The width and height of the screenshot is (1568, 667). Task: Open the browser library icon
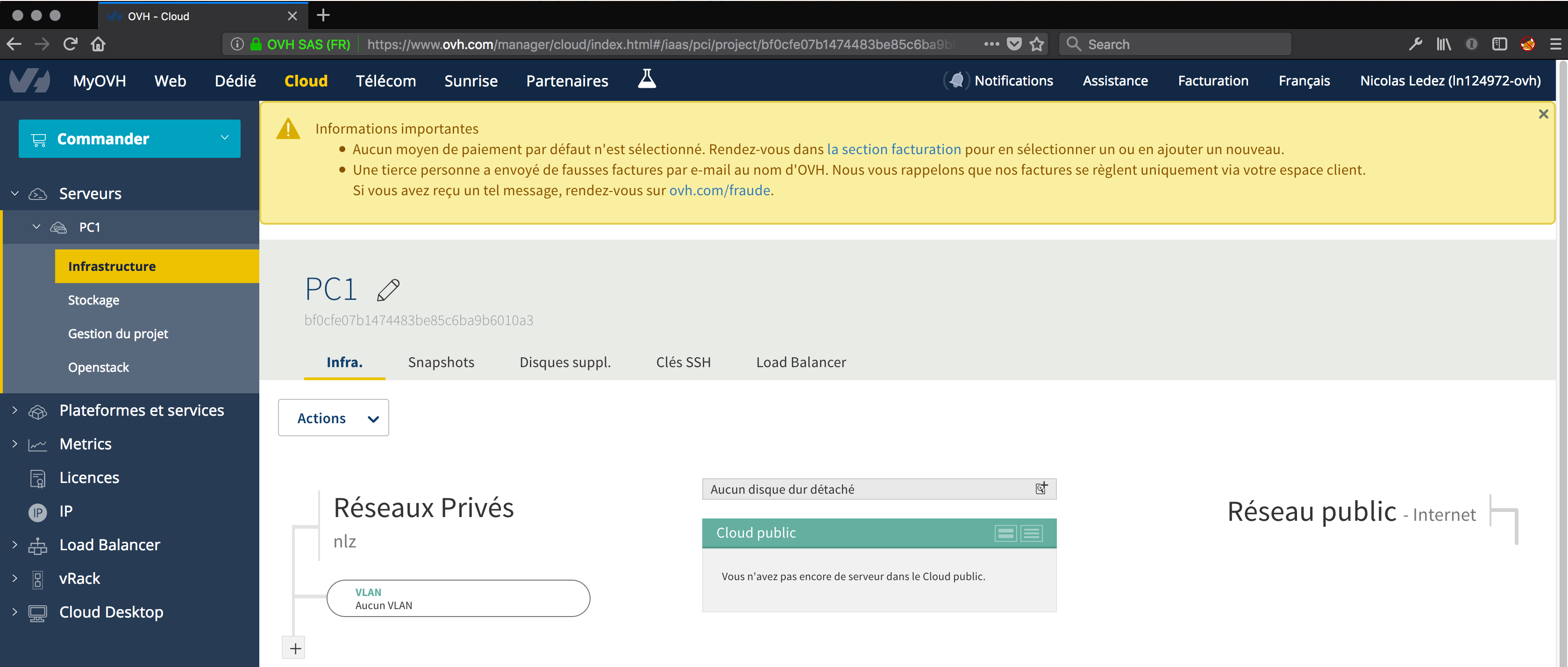coord(1443,44)
